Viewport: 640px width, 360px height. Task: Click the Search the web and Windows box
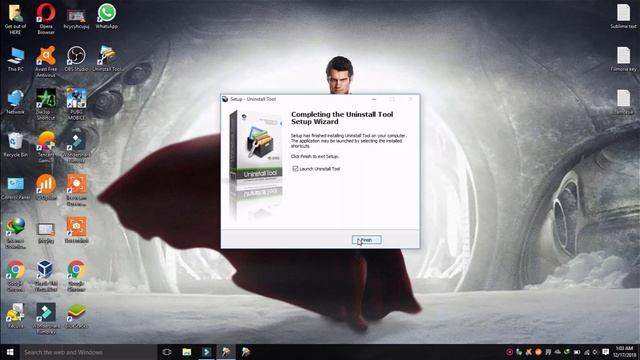tap(89, 352)
